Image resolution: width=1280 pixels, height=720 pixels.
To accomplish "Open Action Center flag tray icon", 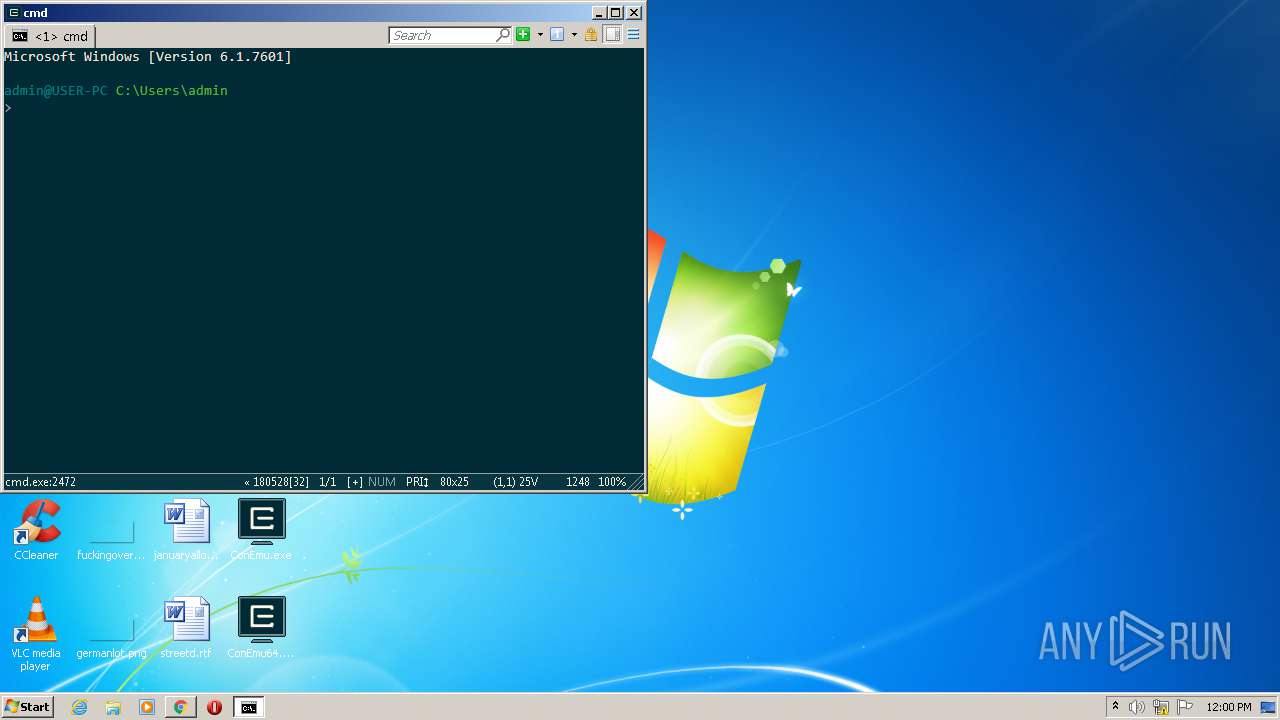I will click(x=1185, y=707).
